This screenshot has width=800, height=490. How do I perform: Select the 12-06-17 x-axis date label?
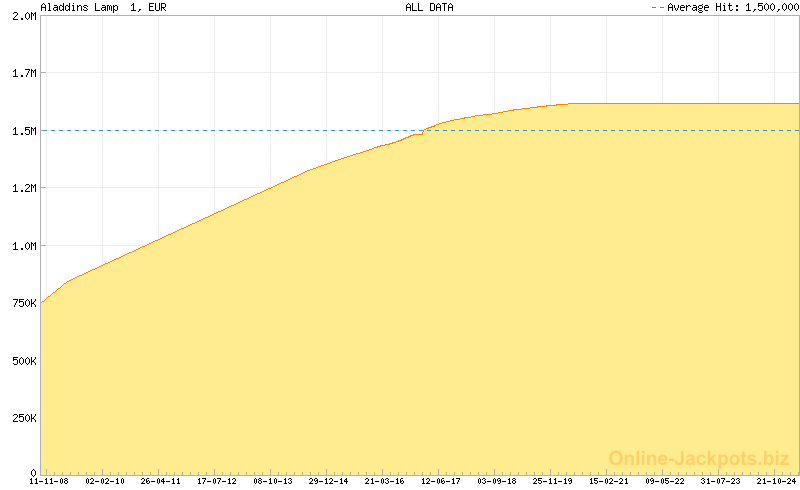(x=441, y=481)
